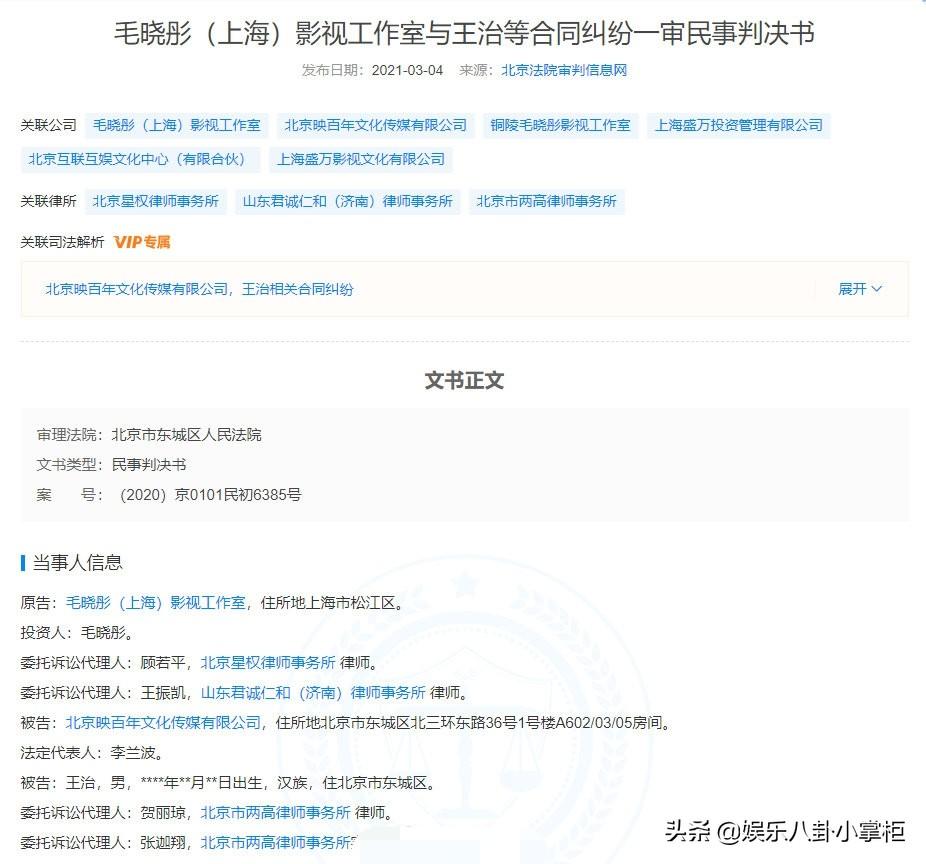926x864 pixels.
Task: Select defendant line 被告：王治，男
Action: [x=73, y=783]
